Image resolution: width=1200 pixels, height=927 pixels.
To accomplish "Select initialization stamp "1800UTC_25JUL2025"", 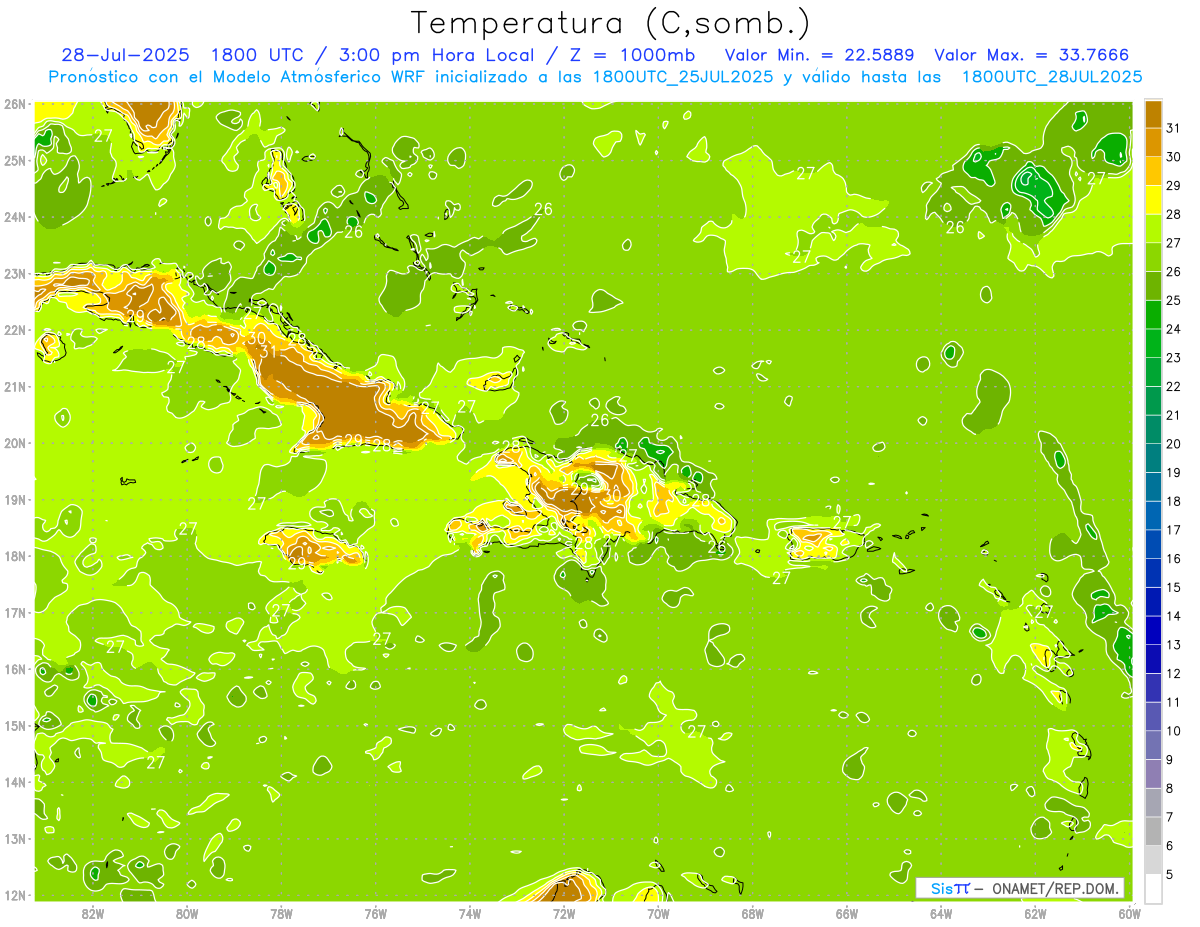I will coord(683,77).
